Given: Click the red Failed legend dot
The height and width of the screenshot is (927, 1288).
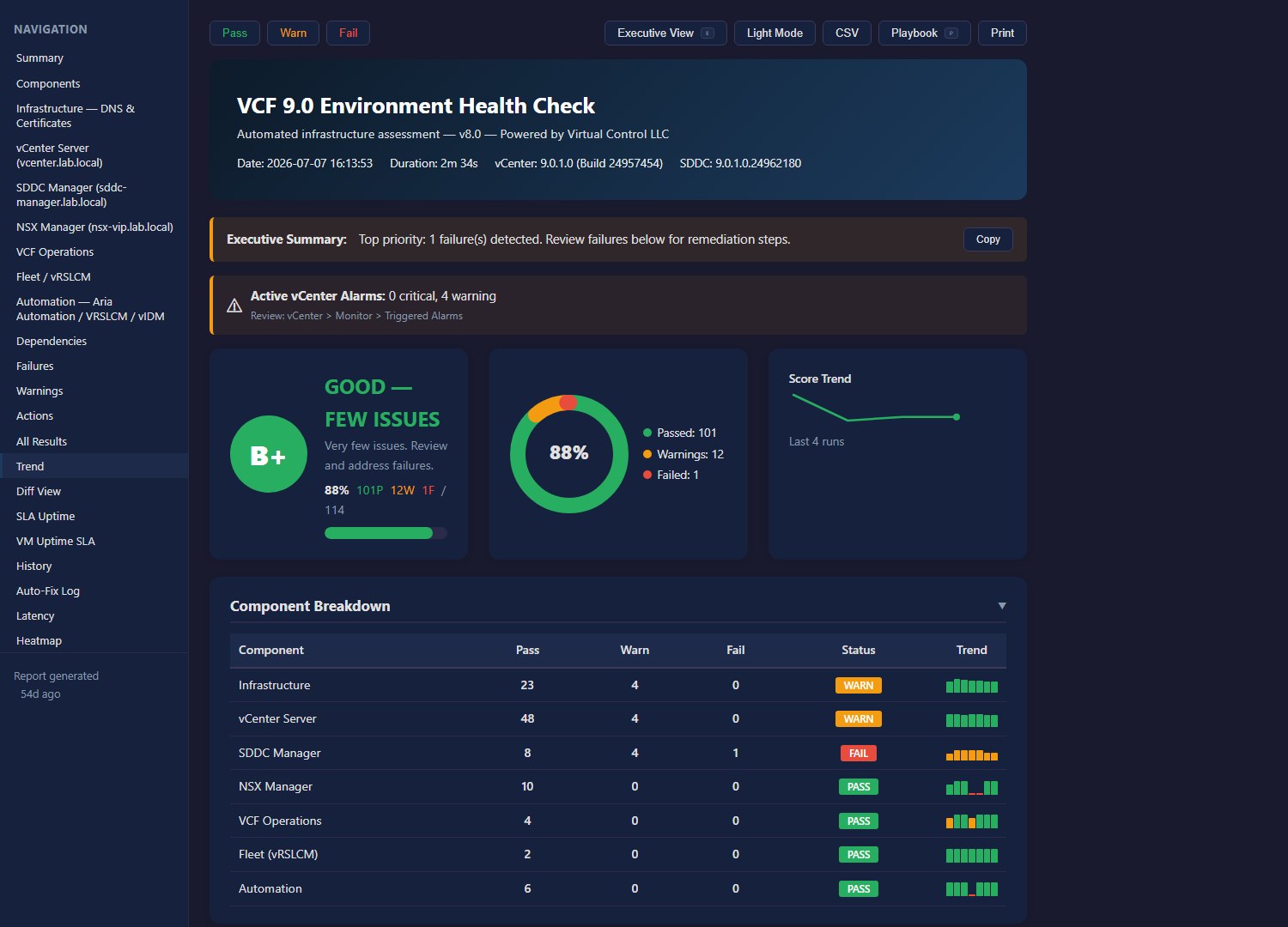Looking at the screenshot, I should pyautogui.click(x=647, y=475).
